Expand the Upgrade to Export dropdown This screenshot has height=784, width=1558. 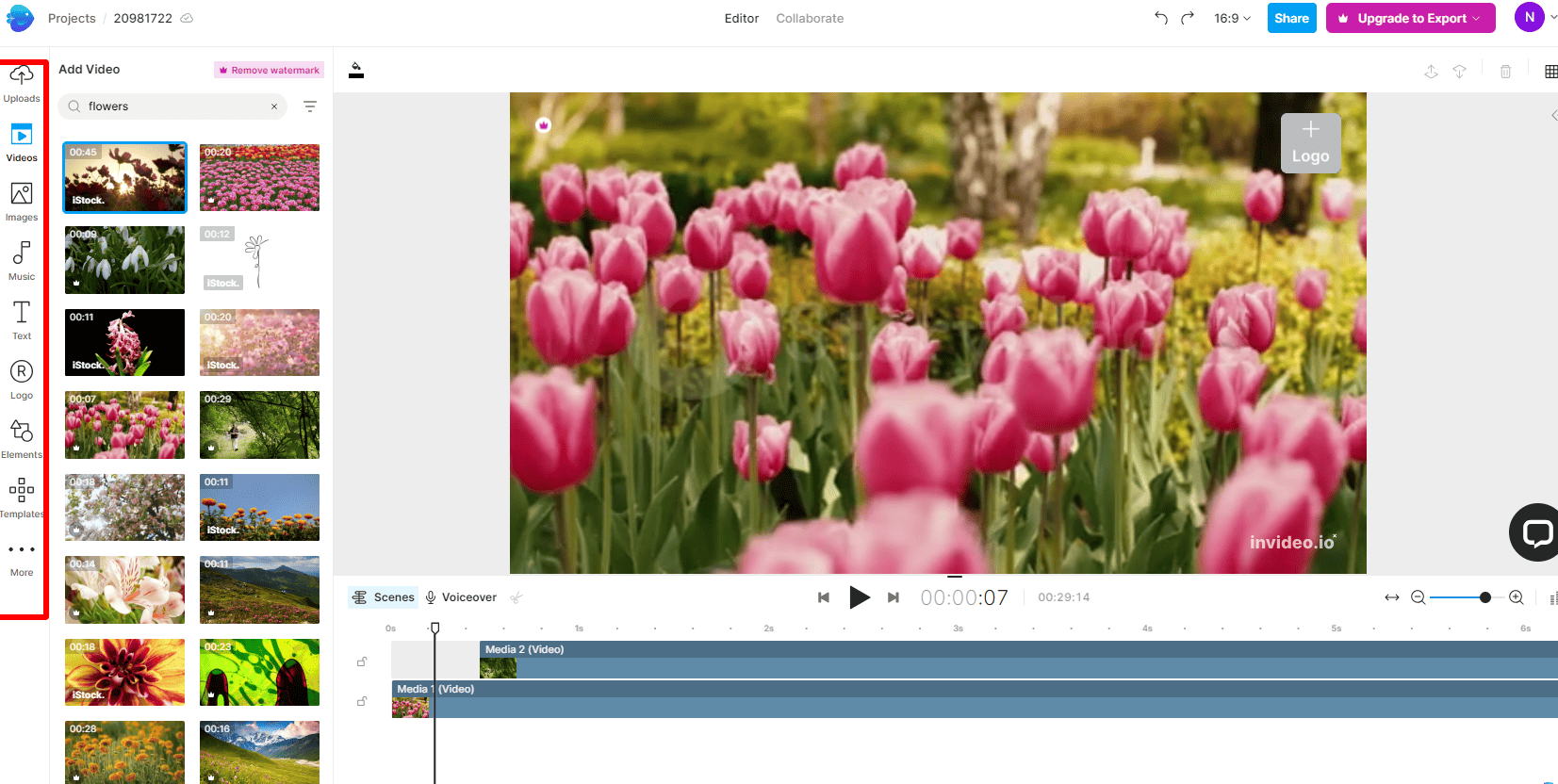coord(1476,18)
